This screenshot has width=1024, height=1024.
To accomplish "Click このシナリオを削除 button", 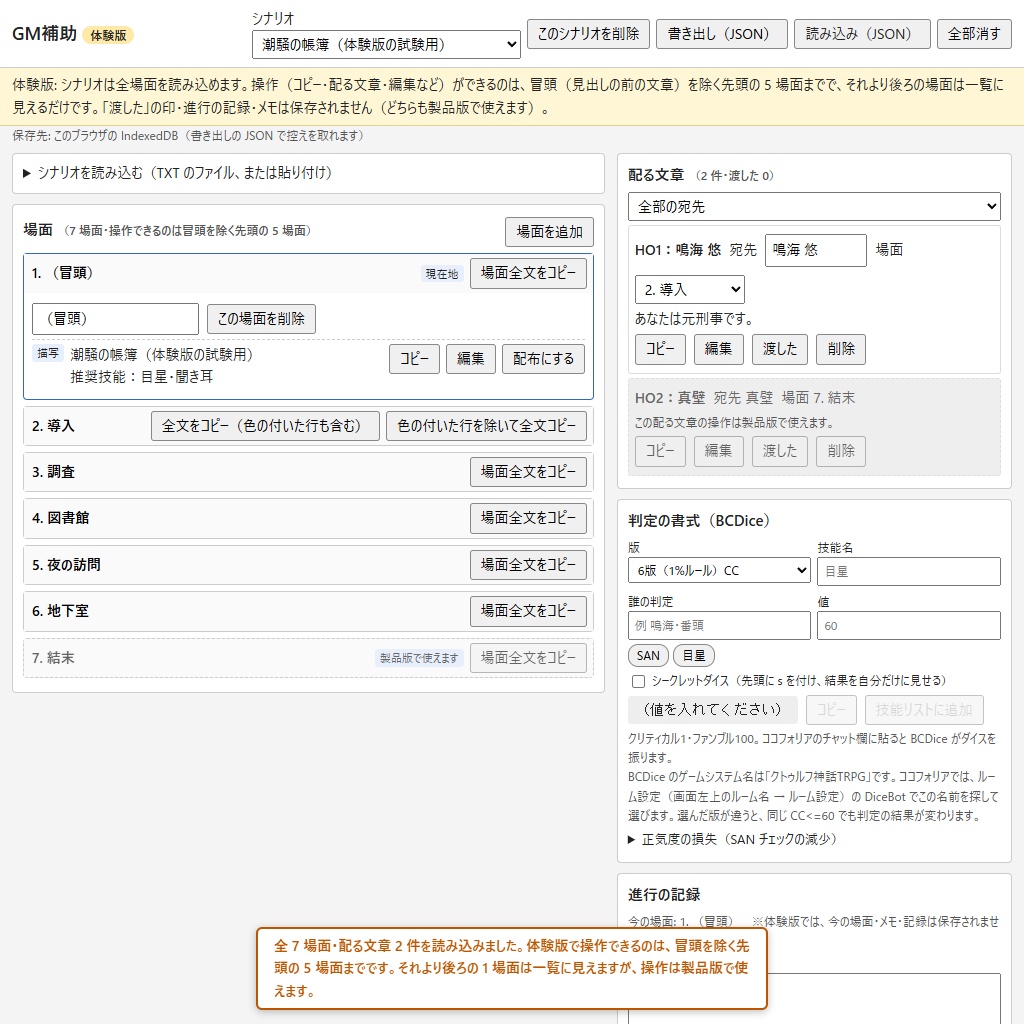I will point(588,34).
